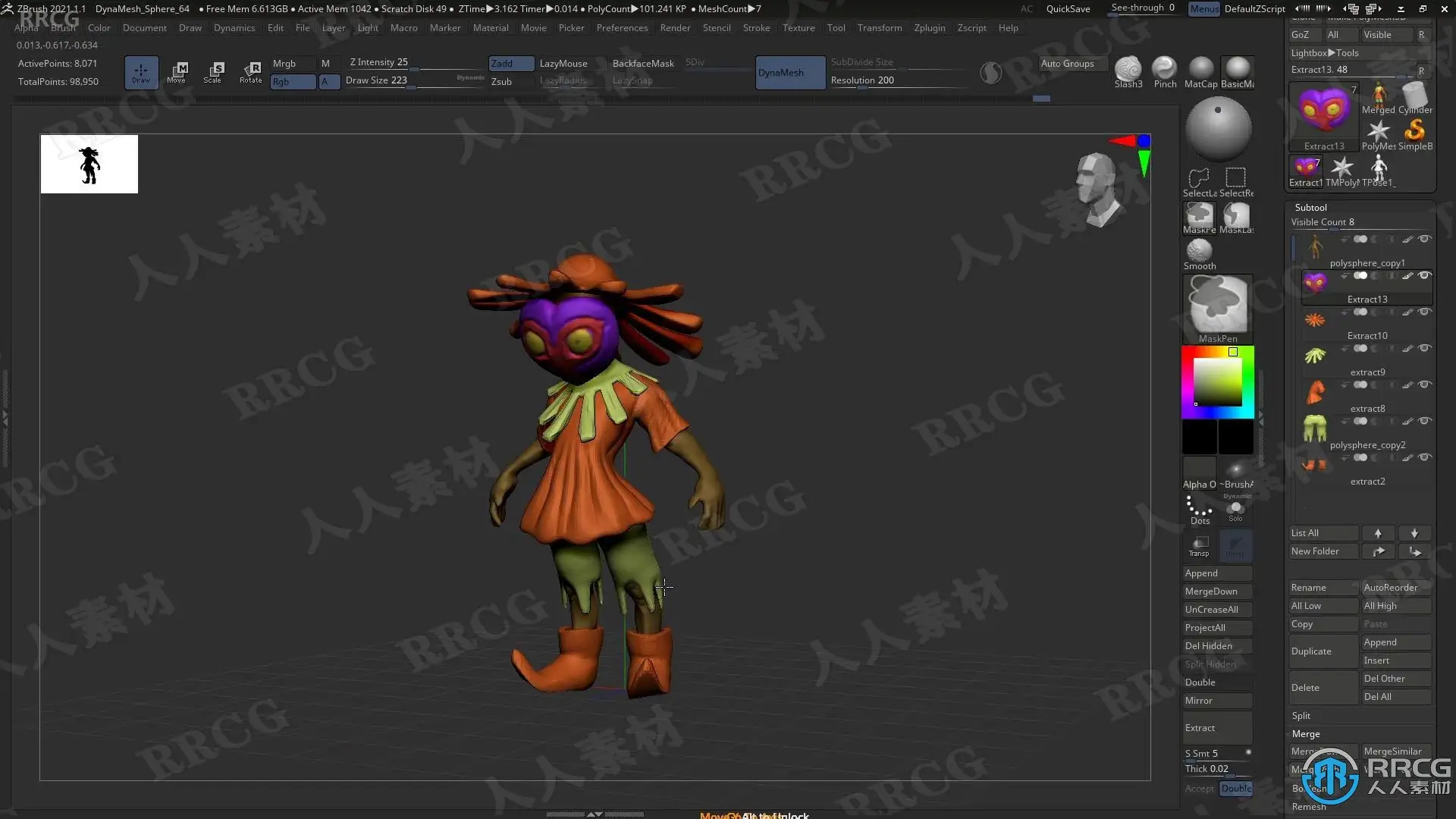The width and height of the screenshot is (1456, 819).
Task: Collapse the Merge section
Action: click(x=1306, y=734)
